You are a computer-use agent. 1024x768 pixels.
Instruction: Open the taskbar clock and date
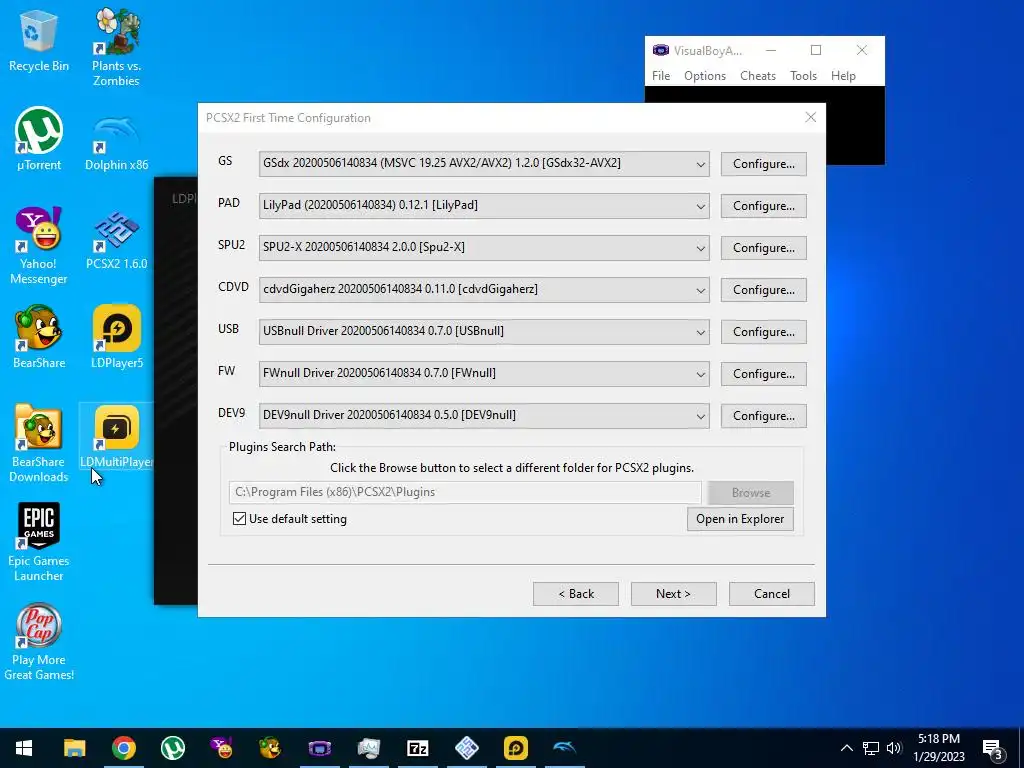(x=938, y=748)
